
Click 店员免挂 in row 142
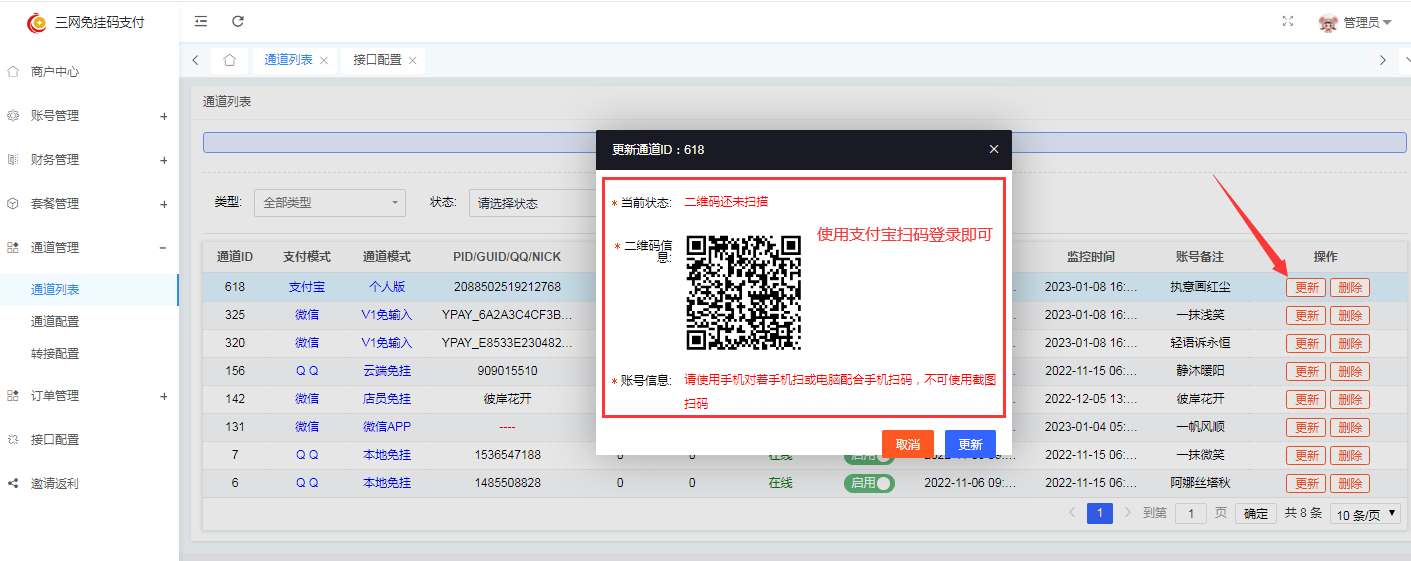tap(387, 399)
